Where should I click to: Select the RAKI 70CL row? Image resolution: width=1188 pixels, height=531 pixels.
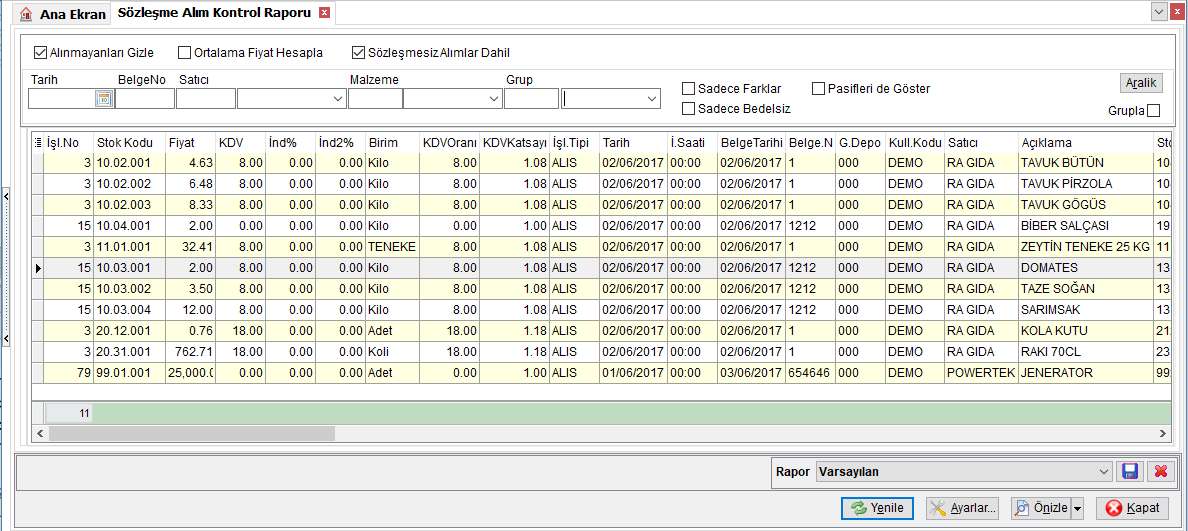pos(601,351)
